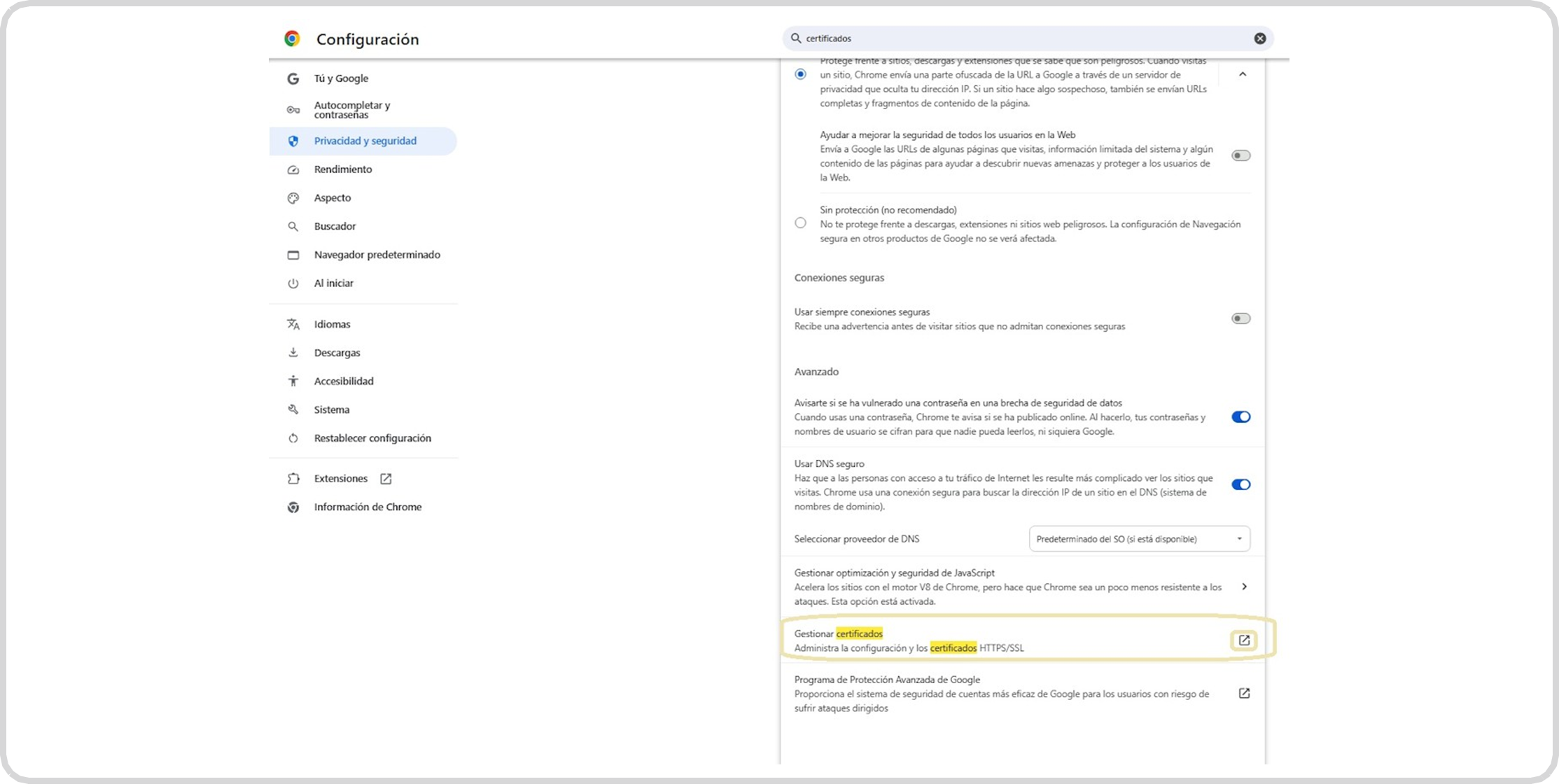Toggle Usar siempre conexiones seguras switch

click(1240, 318)
